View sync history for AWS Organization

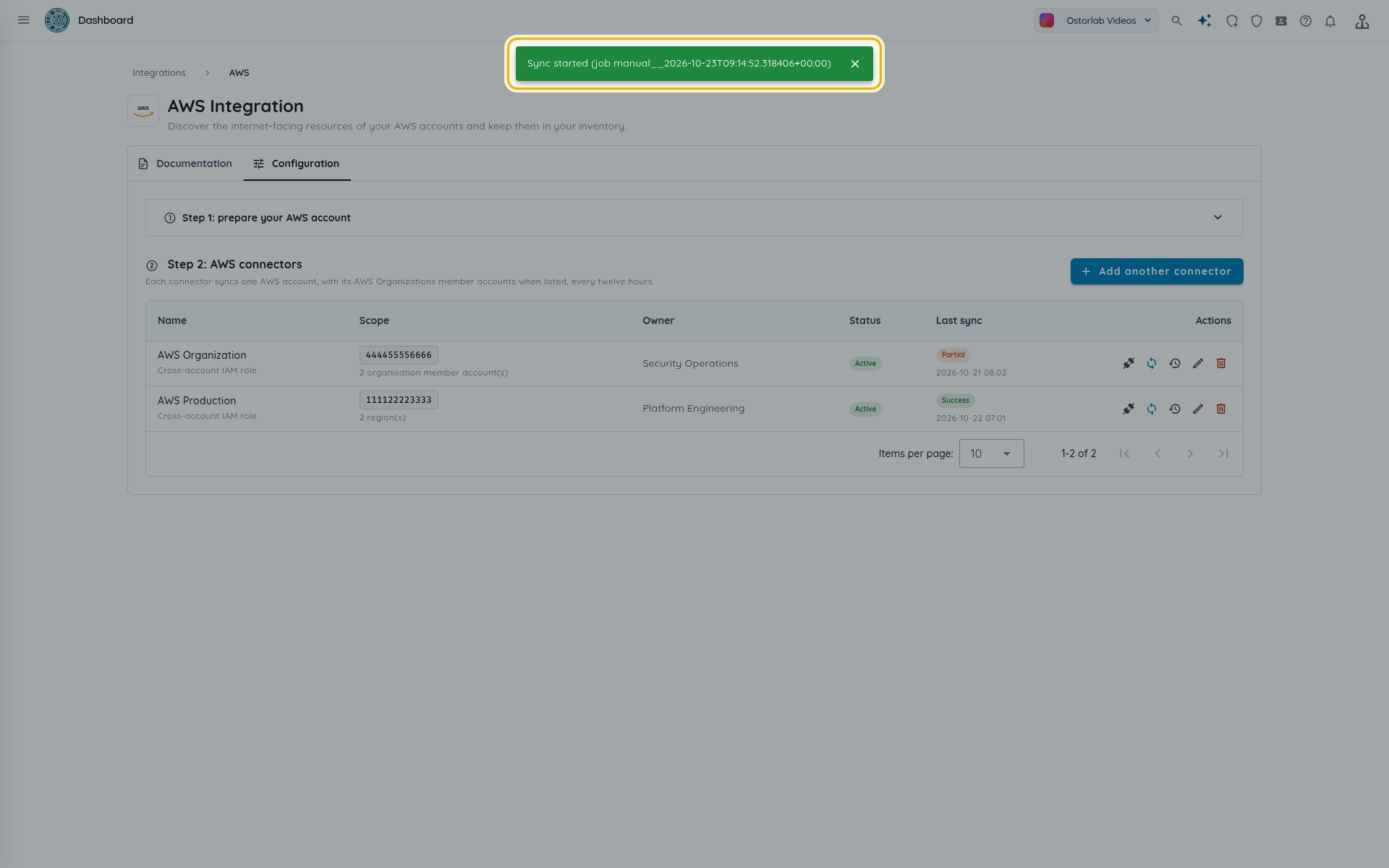[x=1175, y=363]
